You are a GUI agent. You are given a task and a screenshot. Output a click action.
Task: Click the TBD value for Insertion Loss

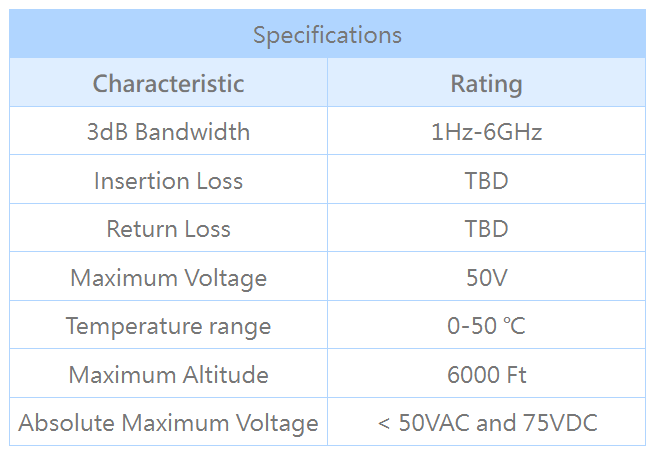click(486, 181)
